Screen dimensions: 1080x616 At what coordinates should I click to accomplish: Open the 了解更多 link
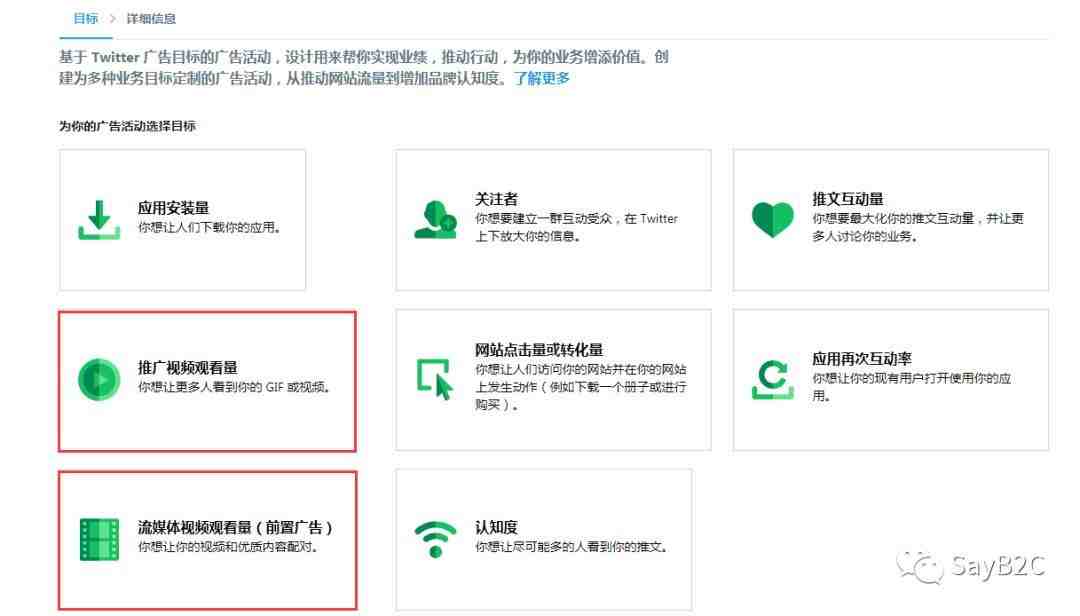pyautogui.click(x=542, y=78)
